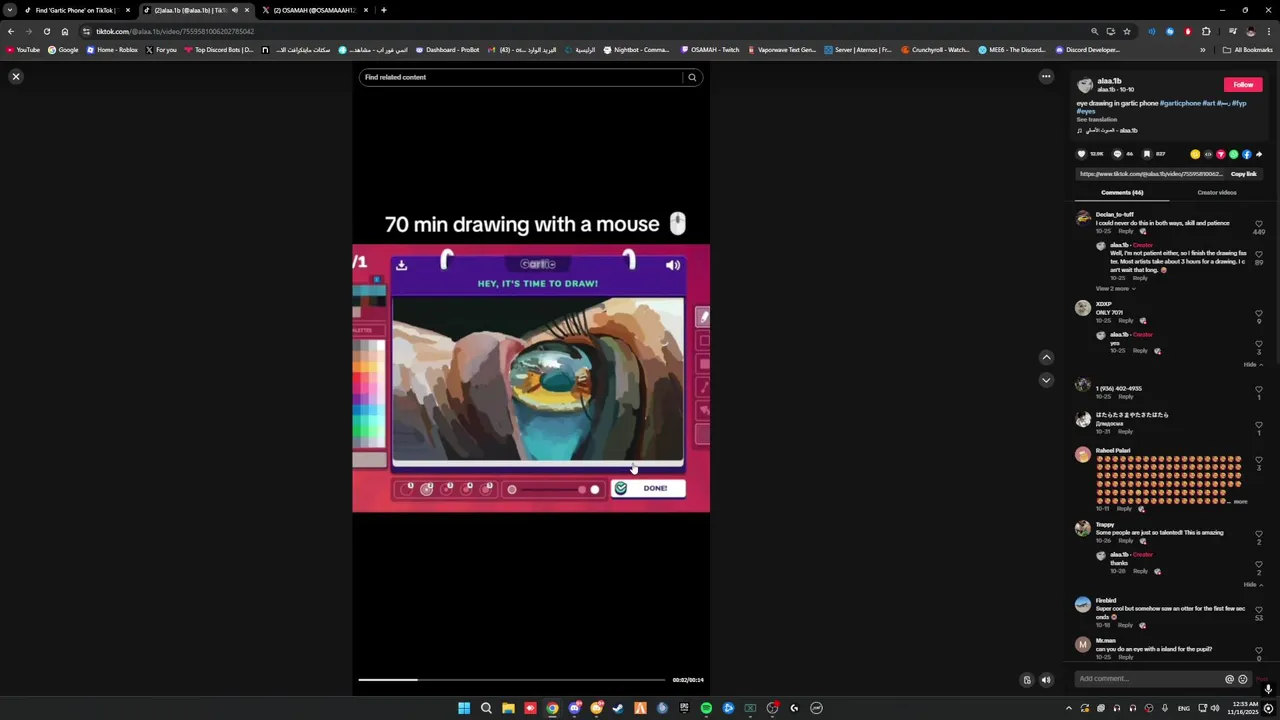Mute the video with speaker icon
1280x720 pixels.
(x=1046, y=680)
